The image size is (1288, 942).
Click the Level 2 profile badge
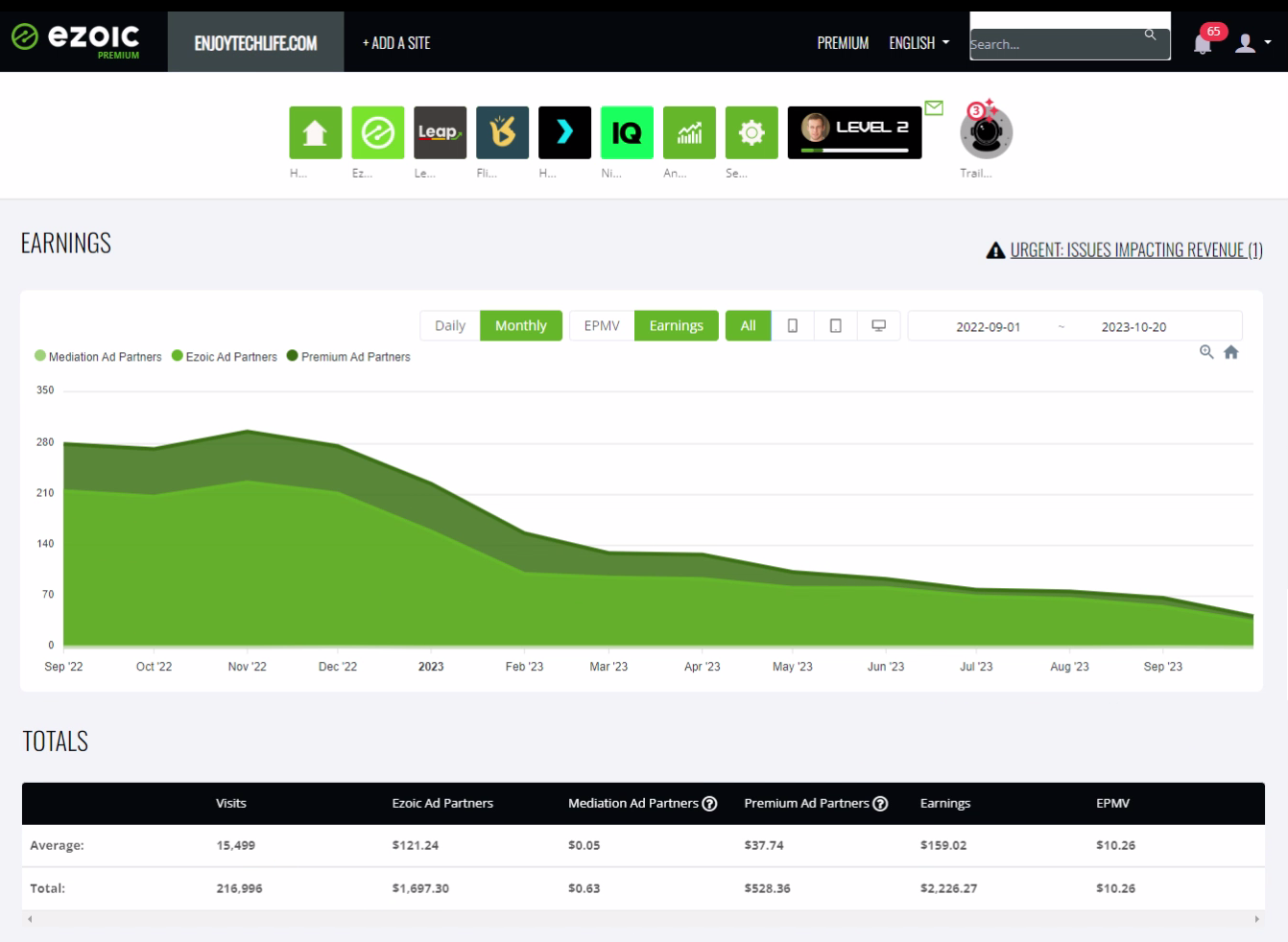[x=855, y=132]
